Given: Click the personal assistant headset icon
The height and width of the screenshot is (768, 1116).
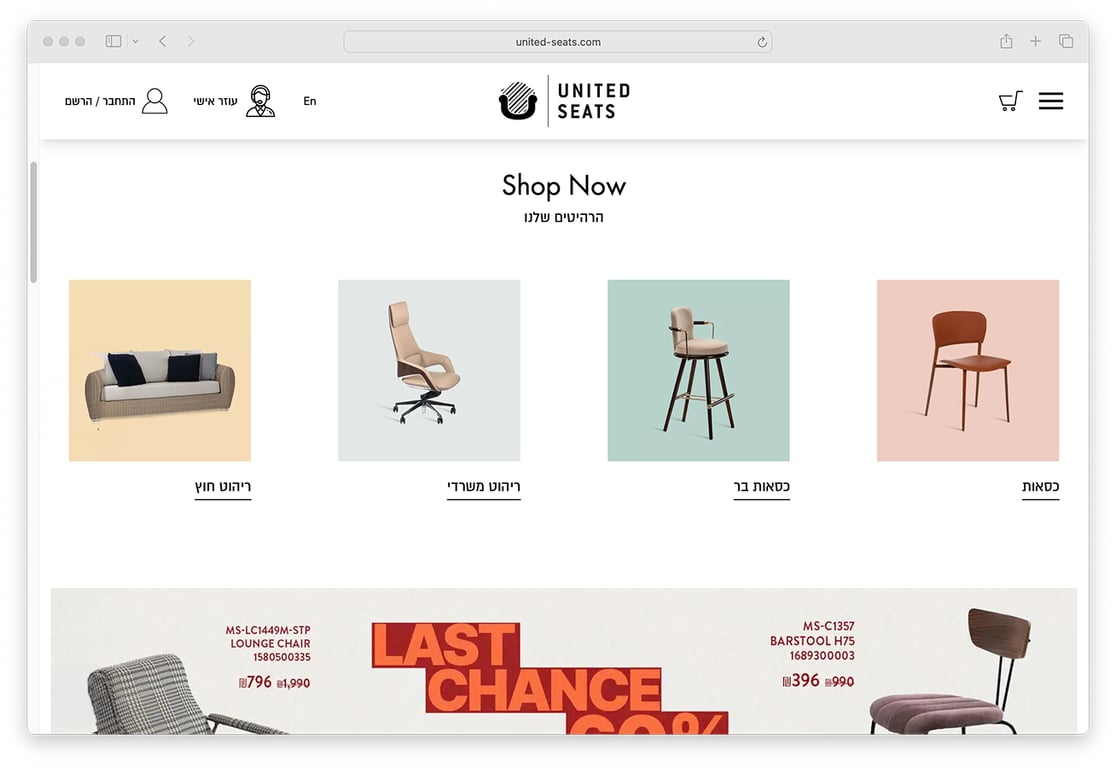Looking at the screenshot, I should pyautogui.click(x=260, y=101).
